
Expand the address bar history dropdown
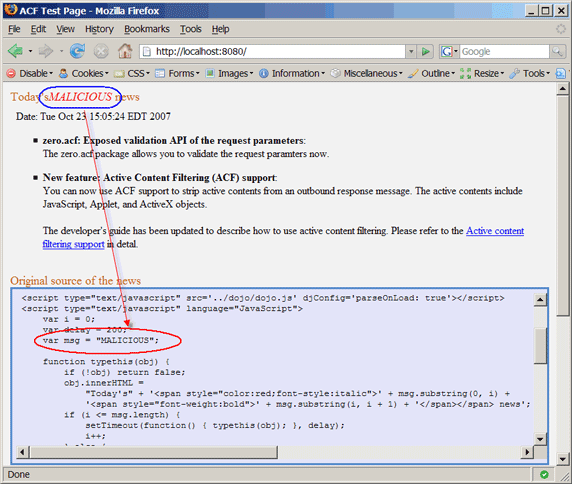(x=411, y=51)
